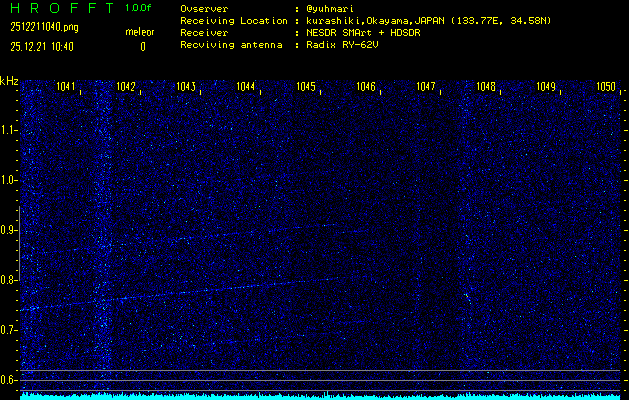Click the 0.7 frequency axis label
Viewport: 629px width, 400px height.
9,330
